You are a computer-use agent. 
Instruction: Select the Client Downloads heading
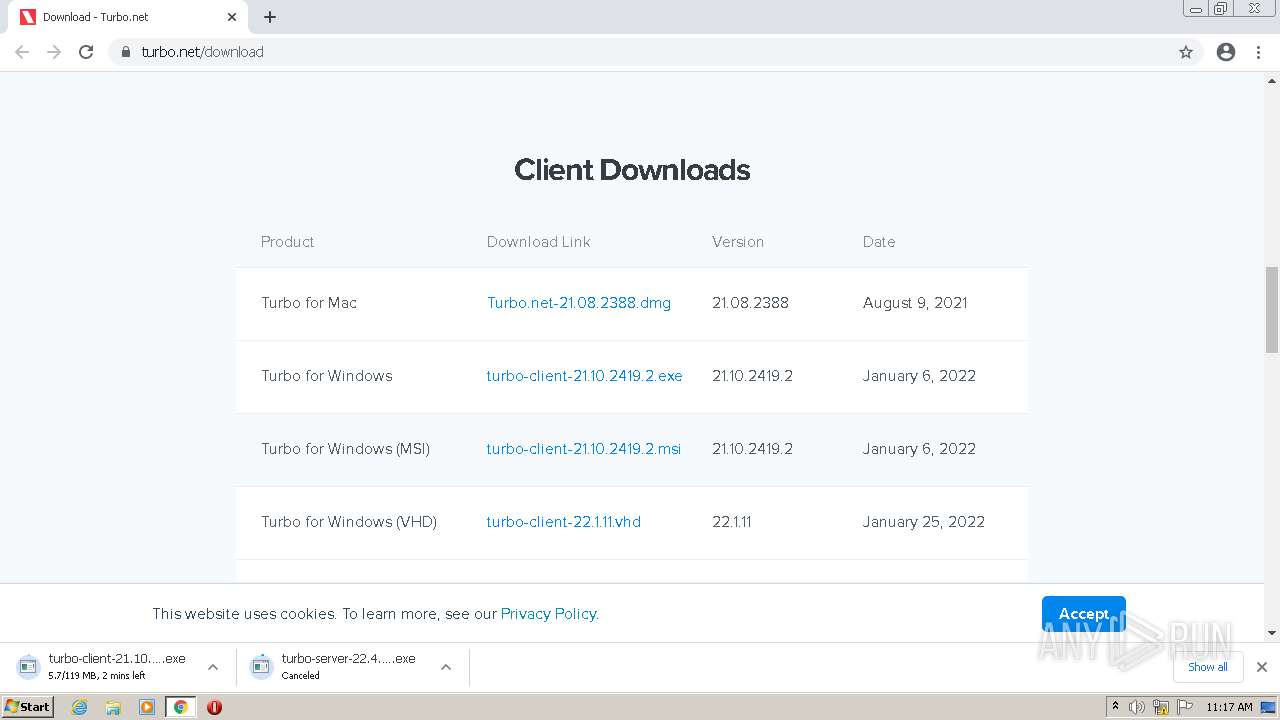point(632,170)
